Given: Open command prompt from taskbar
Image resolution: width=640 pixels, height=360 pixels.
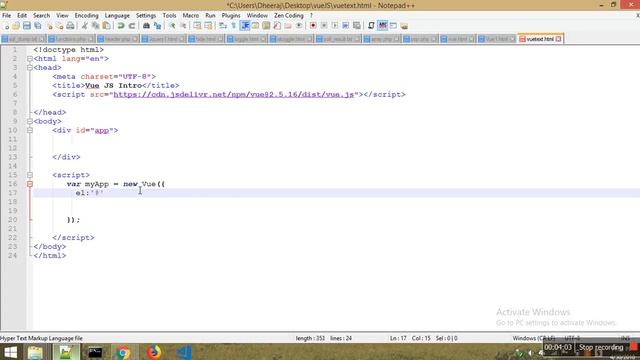Looking at the screenshot, I should click(95, 352).
